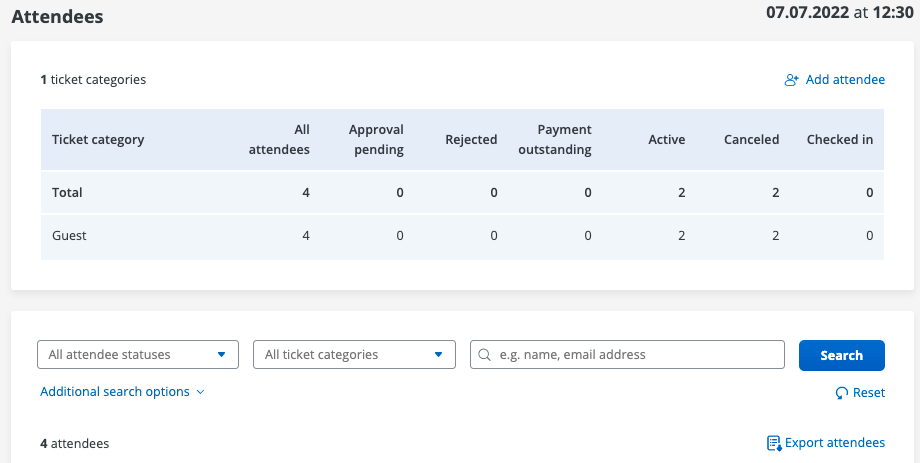The width and height of the screenshot is (920, 463).
Task: Select the Total row label
Action: [67, 192]
